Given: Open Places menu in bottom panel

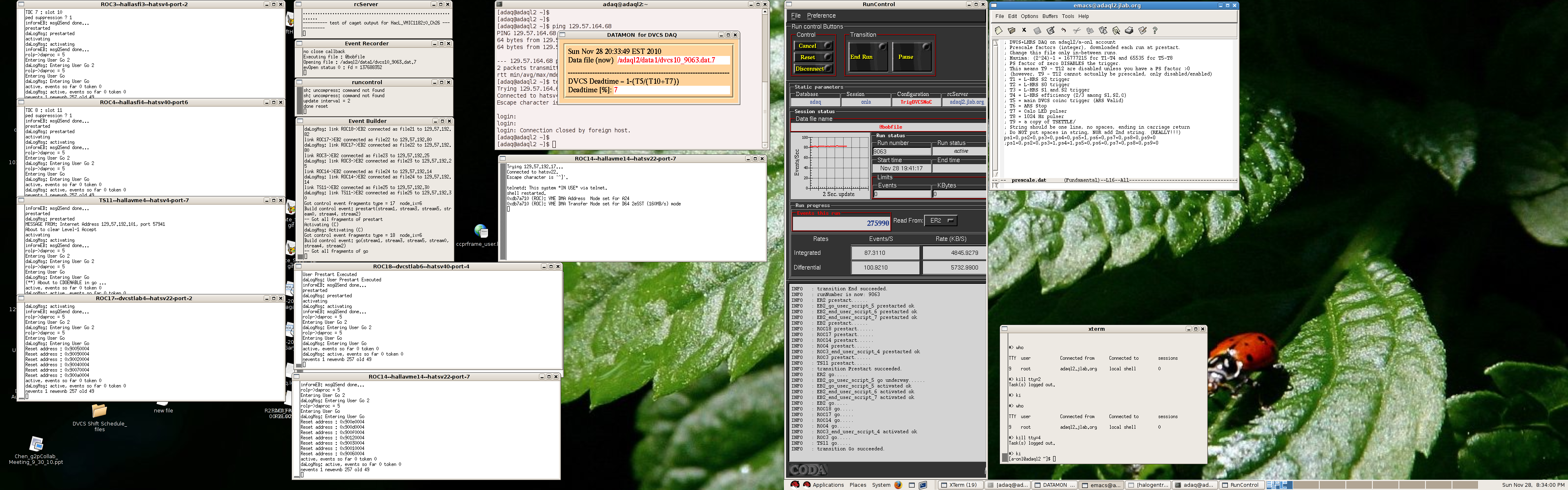Looking at the screenshot, I should coord(857,485).
